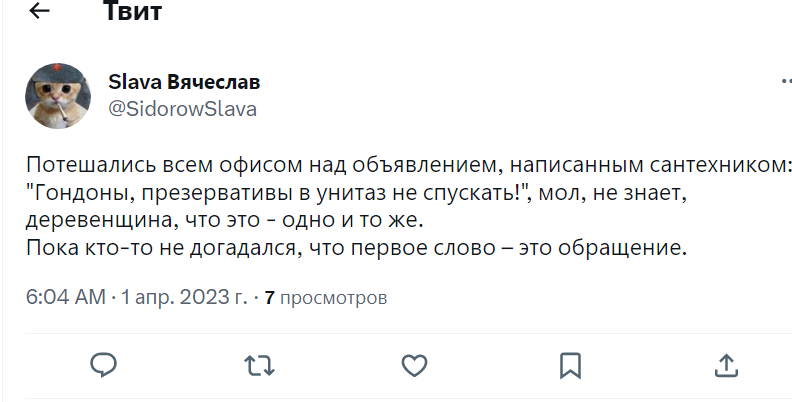This screenshot has width=792, height=402.
Task: Go back using the left arrow
Action: point(40,14)
